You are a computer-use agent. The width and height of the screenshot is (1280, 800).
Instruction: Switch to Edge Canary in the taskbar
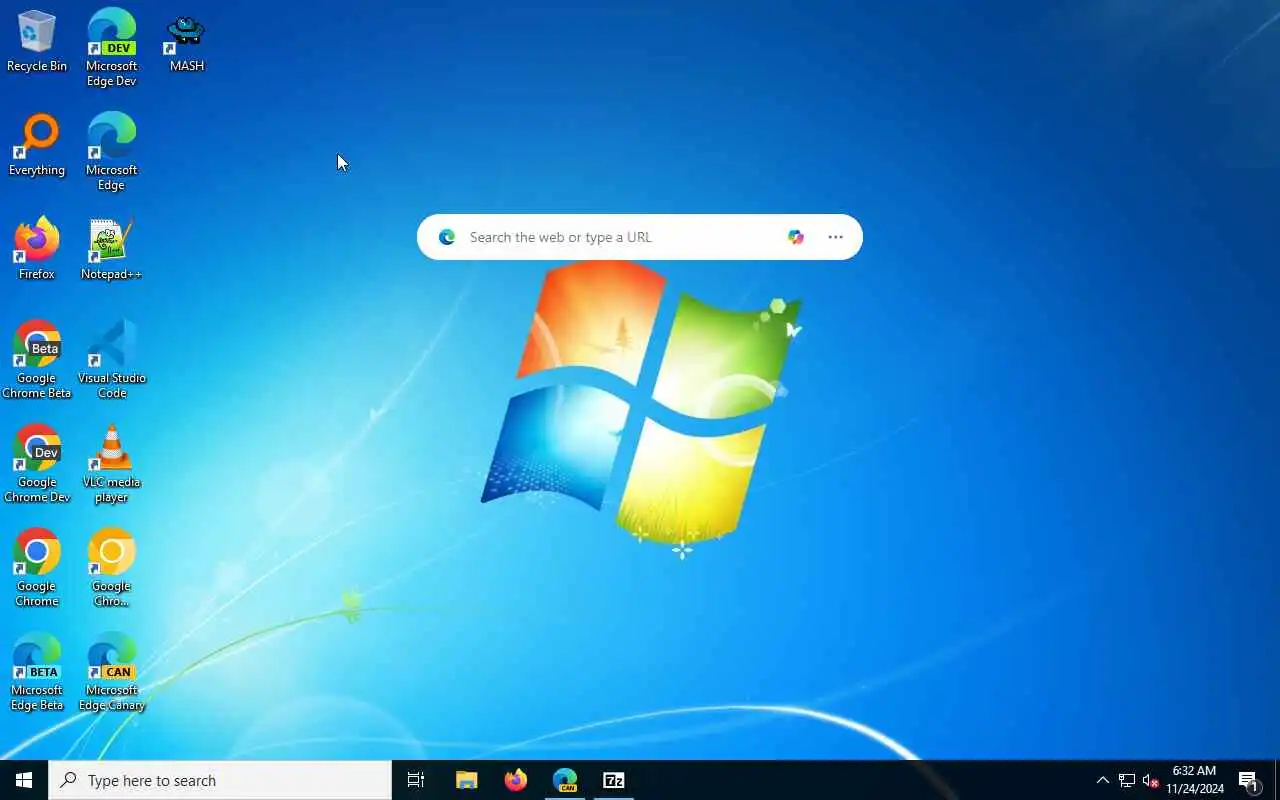tap(565, 780)
